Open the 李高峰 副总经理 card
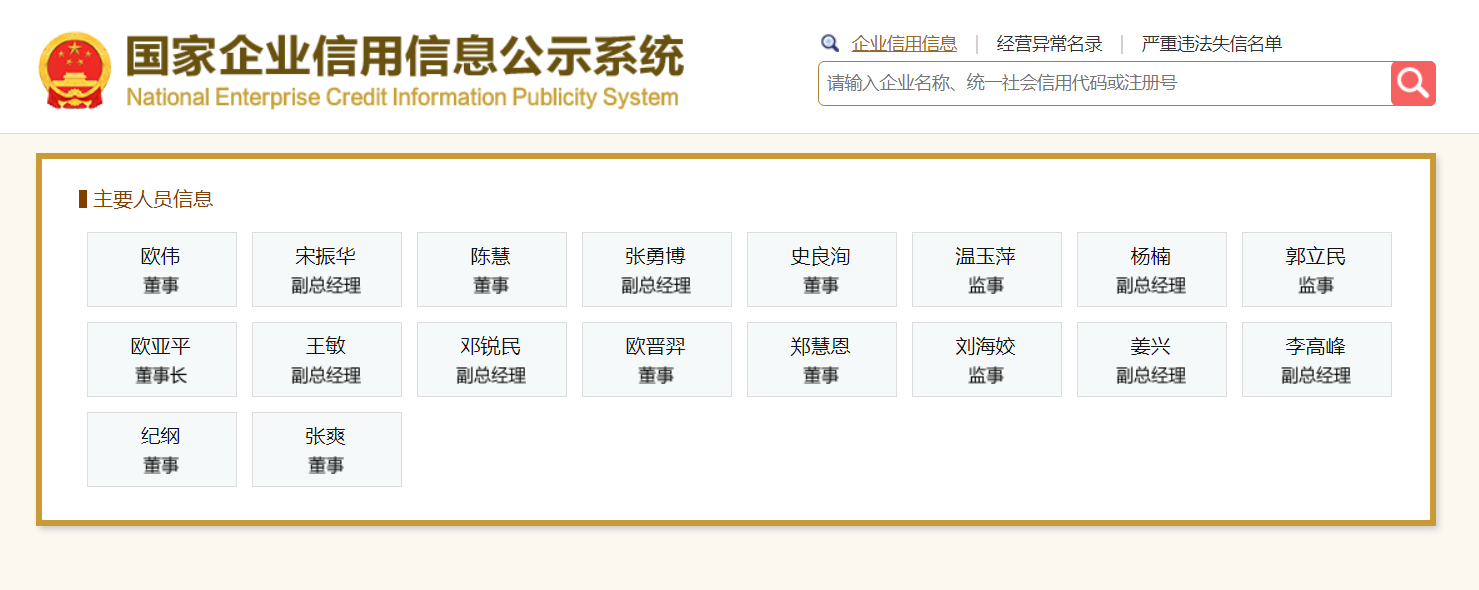1479x590 pixels. point(1317,360)
